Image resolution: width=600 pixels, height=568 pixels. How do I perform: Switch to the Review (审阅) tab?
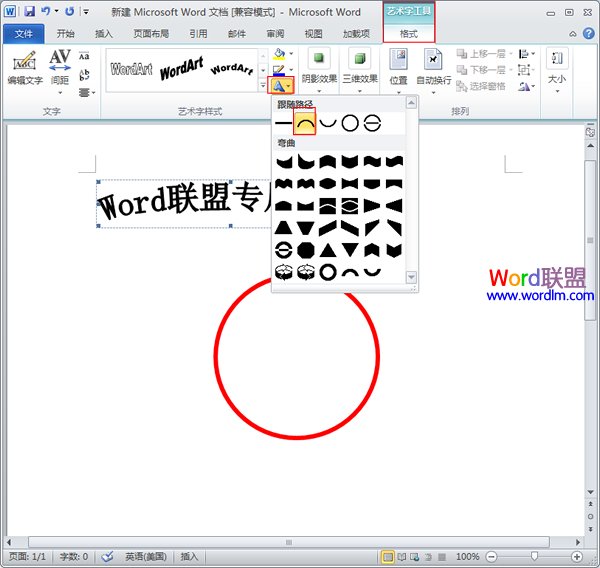coord(275,34)
